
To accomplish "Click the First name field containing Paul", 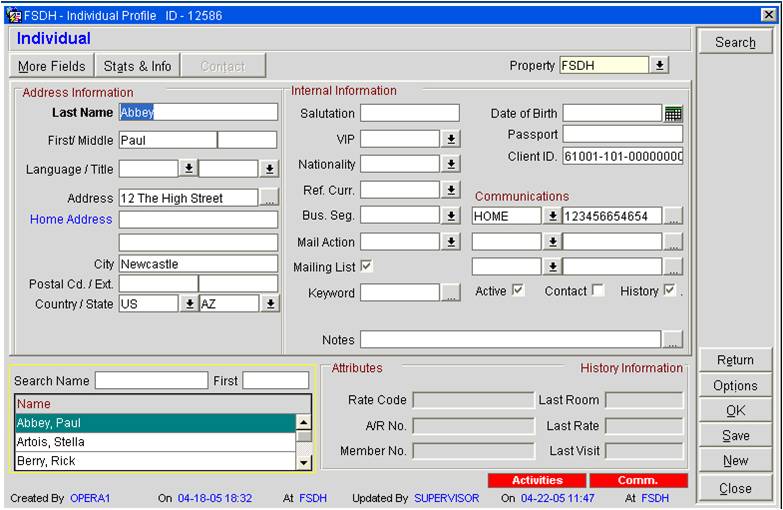I will click(168, 140).
